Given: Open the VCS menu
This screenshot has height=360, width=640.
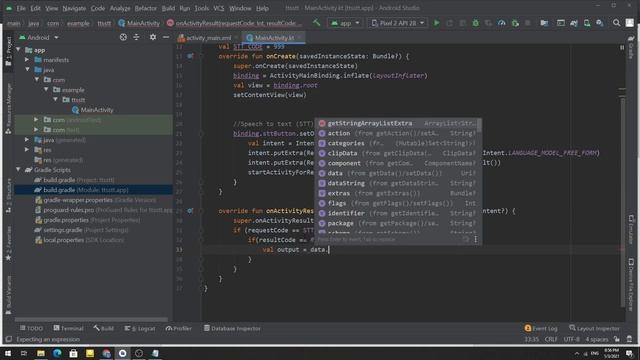Looking at the screenshot, I should coord(219,8).
